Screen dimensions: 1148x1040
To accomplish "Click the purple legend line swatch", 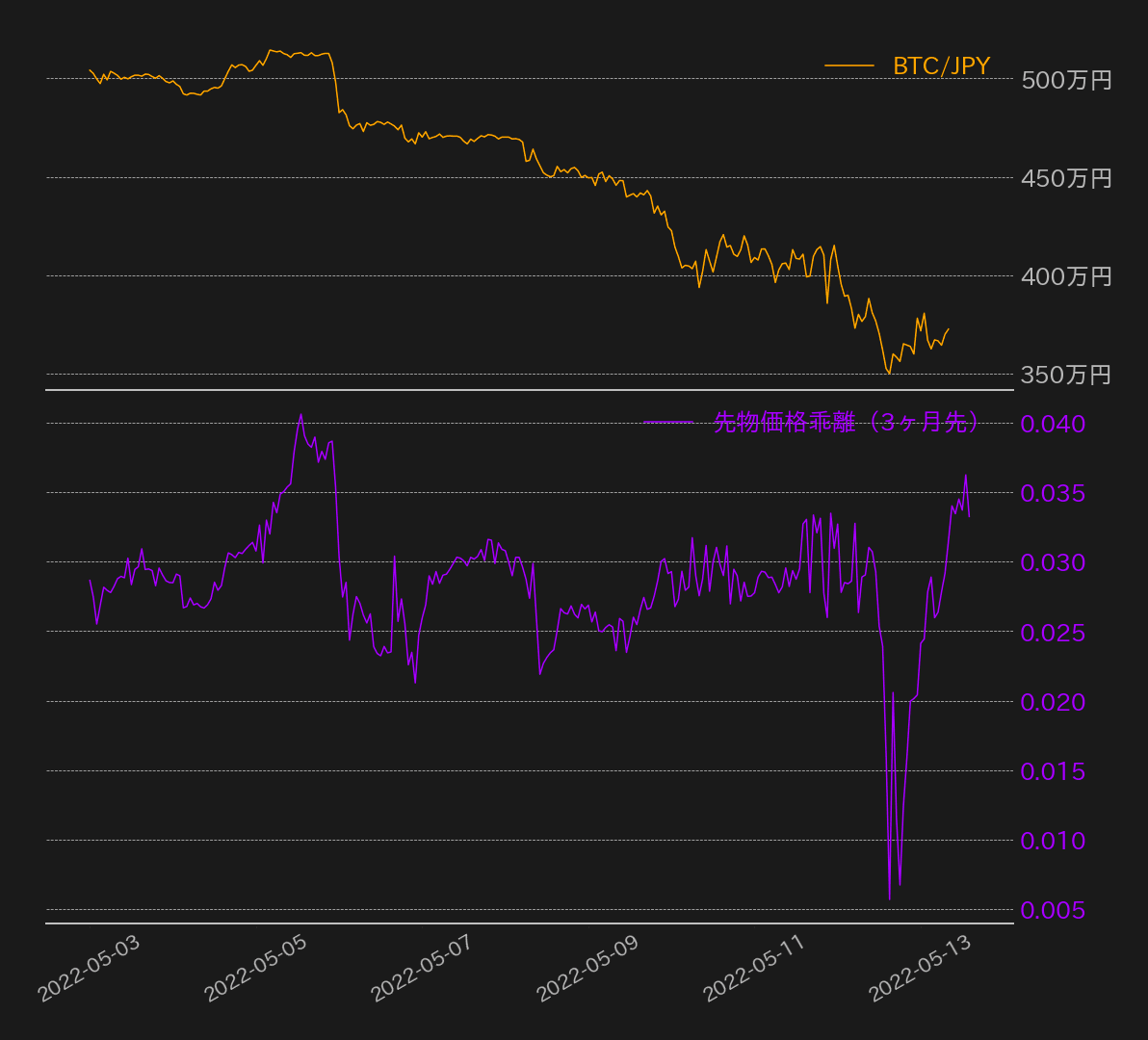I will [667, 423].
